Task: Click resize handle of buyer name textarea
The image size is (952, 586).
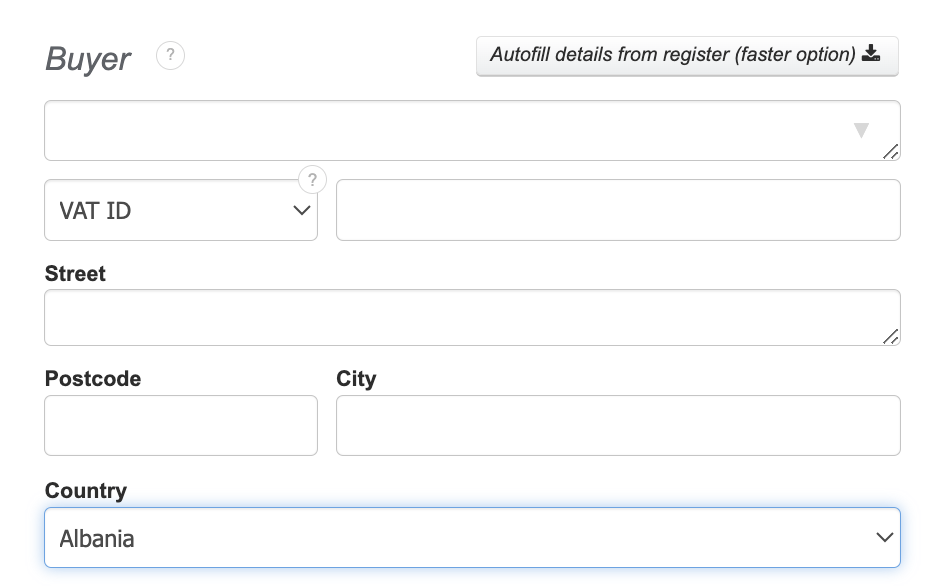Action: pos(890,151)
